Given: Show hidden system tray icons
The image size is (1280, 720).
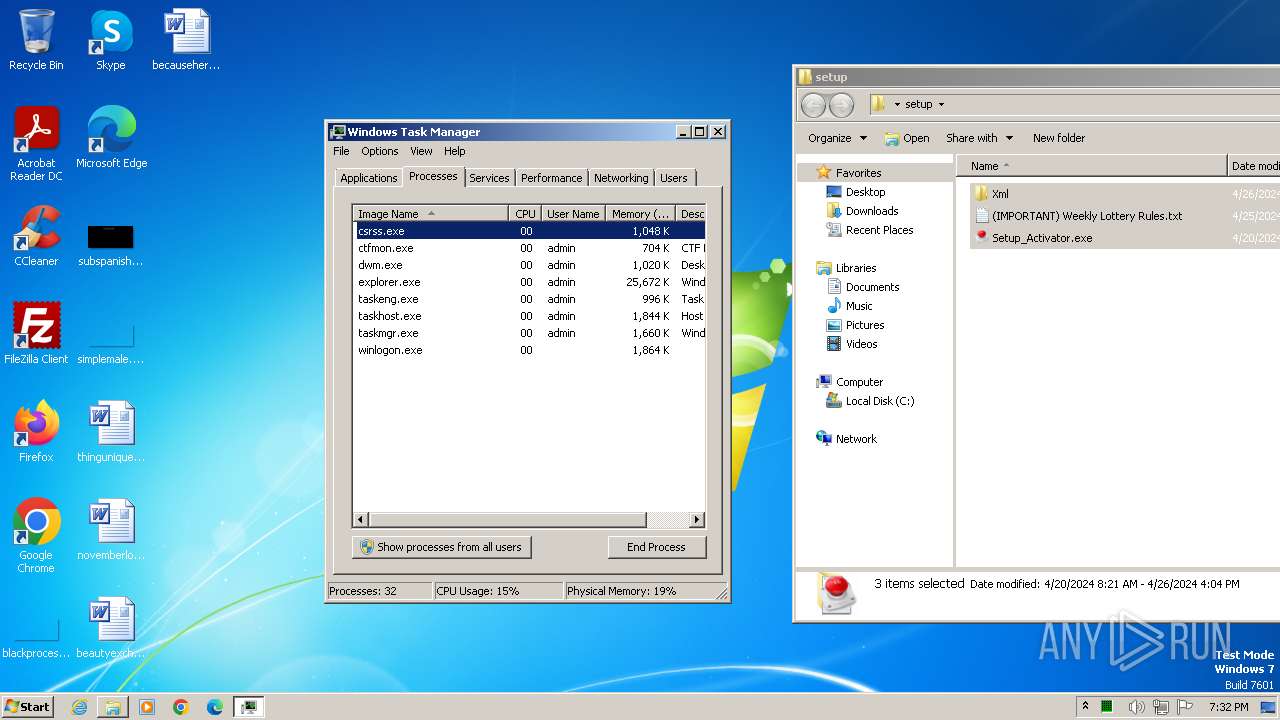Looking at the screenshot, I should [x=1085, y=707].
